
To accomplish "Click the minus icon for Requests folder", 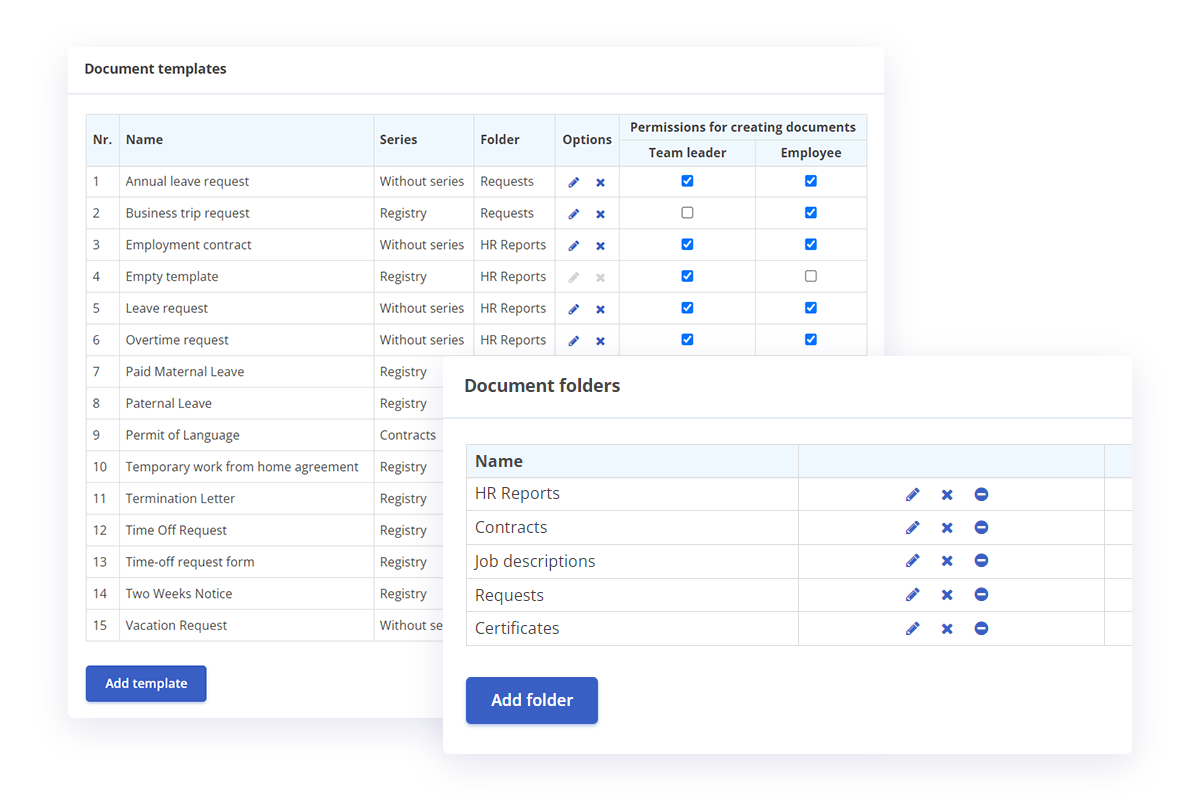I will [x=981, y=595].
